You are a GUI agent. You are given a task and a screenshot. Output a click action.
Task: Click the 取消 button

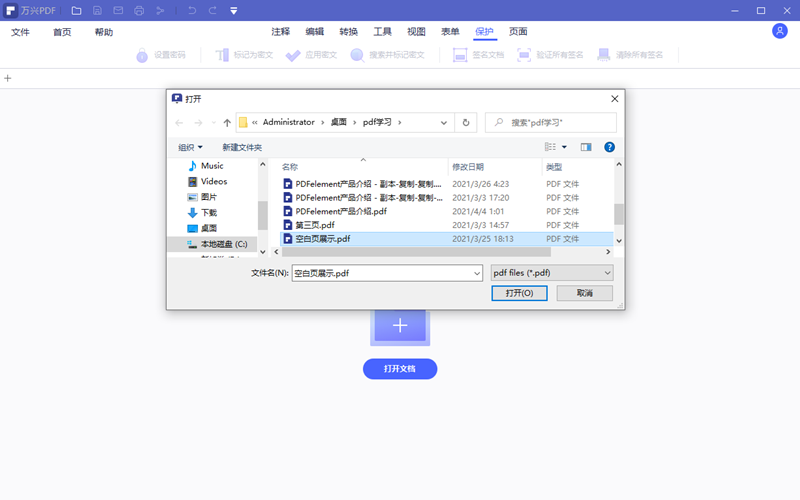click(x=584, y=293)
